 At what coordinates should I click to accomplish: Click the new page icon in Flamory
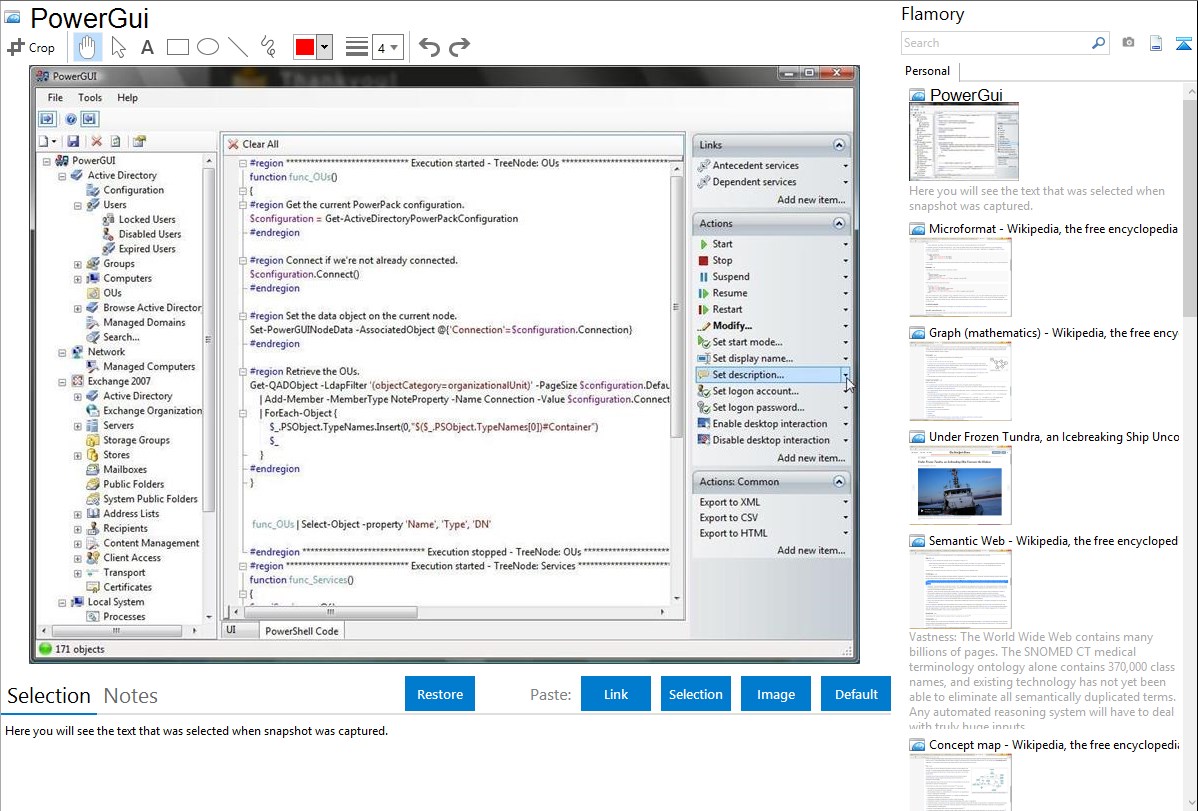click(1156, 43)
